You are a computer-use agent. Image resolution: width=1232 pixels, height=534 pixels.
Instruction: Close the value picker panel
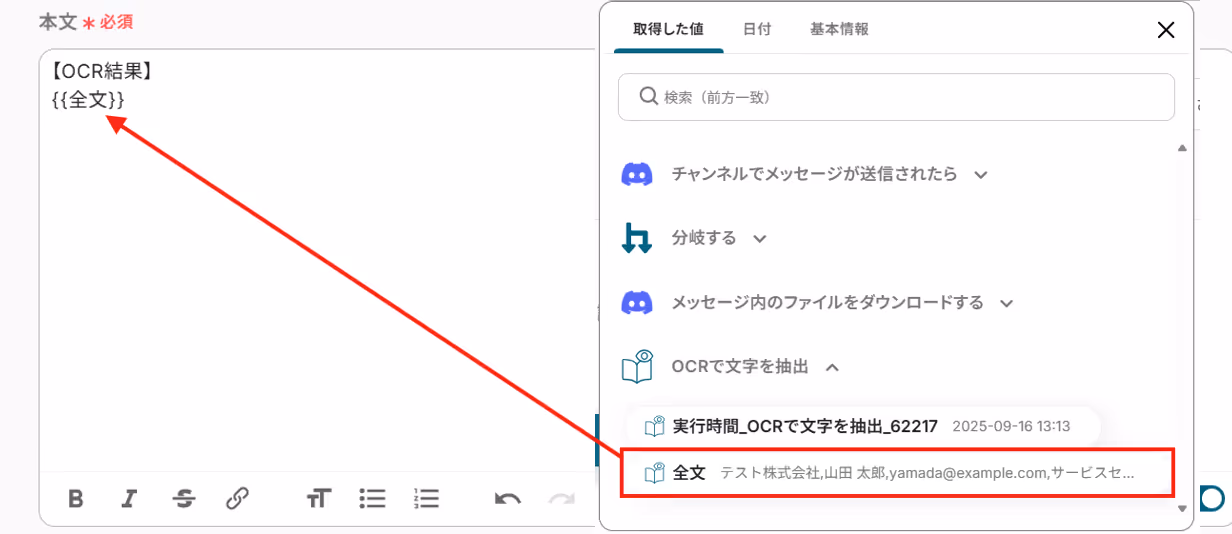(1165, 30)
